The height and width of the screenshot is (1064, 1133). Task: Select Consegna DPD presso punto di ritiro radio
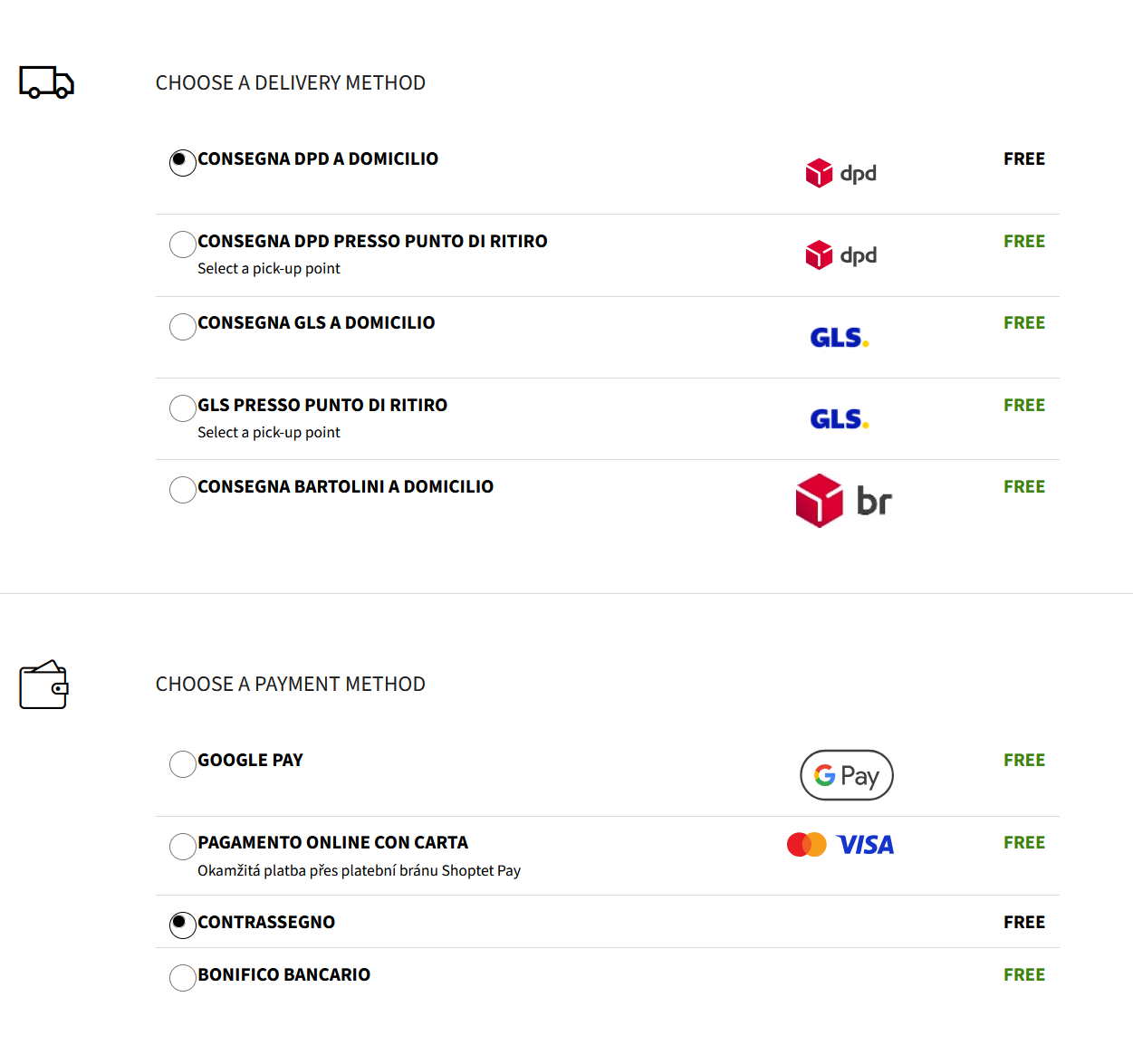point(183,244)
